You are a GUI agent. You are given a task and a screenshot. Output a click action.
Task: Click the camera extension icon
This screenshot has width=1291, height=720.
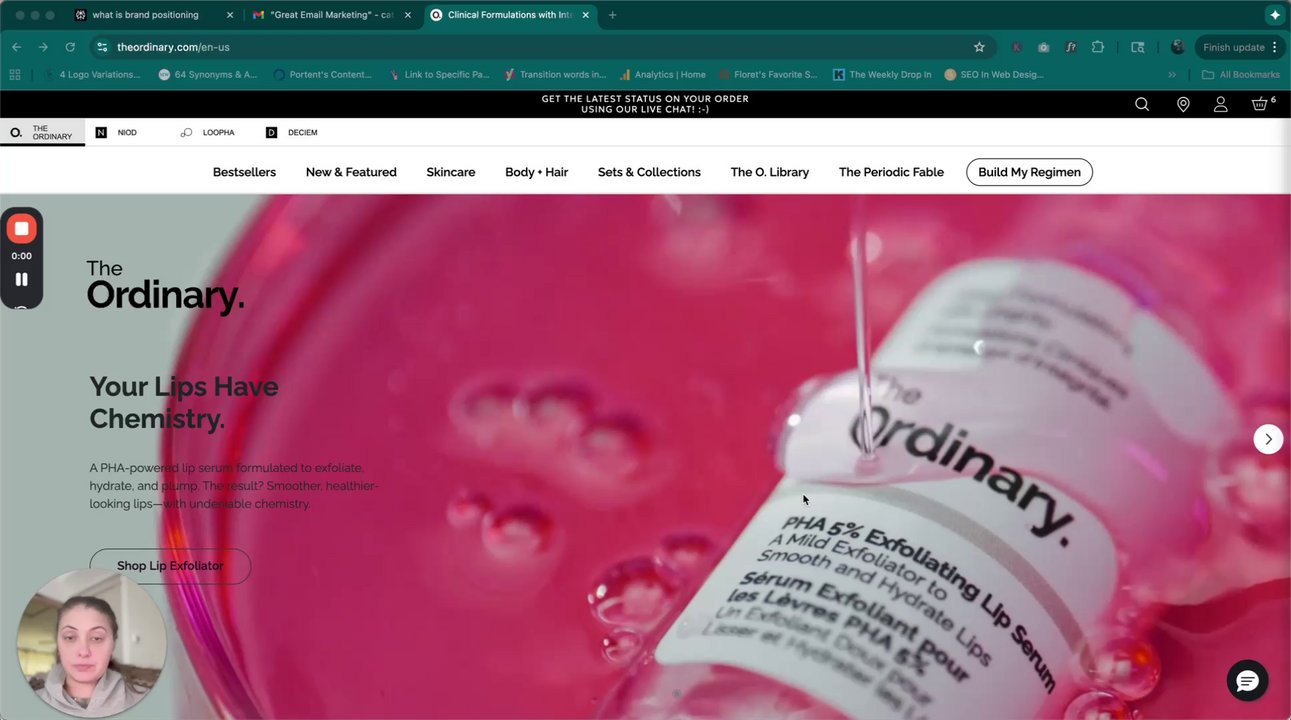(1044, 47)
